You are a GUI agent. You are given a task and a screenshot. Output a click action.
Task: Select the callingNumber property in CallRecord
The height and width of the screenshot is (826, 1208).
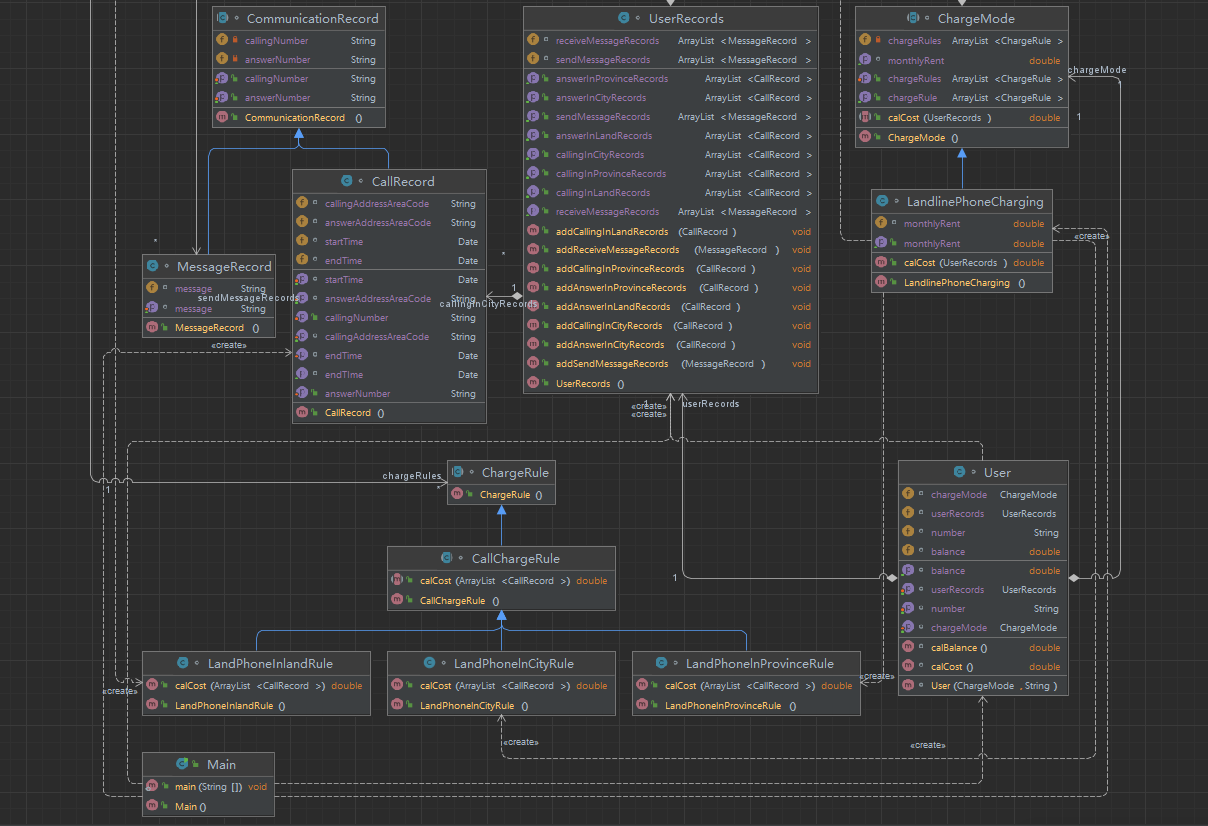click(x=389, y=318)
